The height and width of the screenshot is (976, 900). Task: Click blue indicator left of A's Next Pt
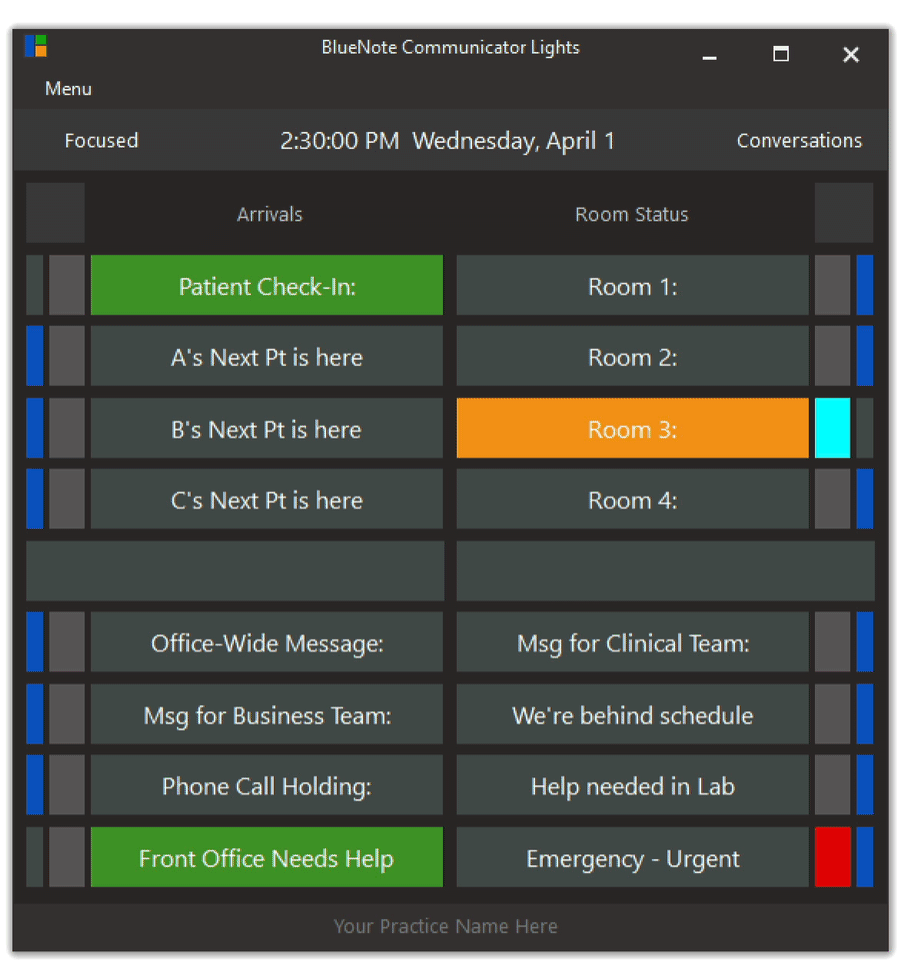pyautogui.click(x=35, y=356)
